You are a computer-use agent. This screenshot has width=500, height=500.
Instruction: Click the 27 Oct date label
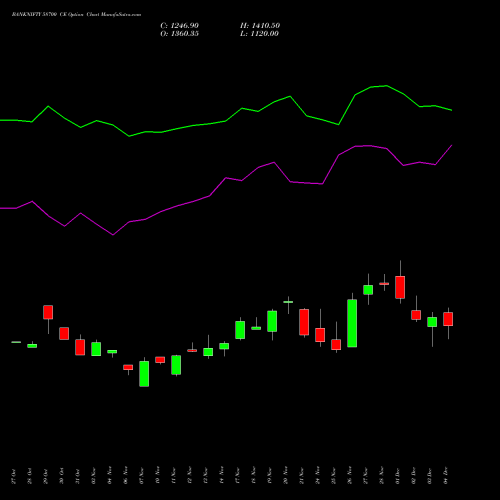click(x=14, y=476)
